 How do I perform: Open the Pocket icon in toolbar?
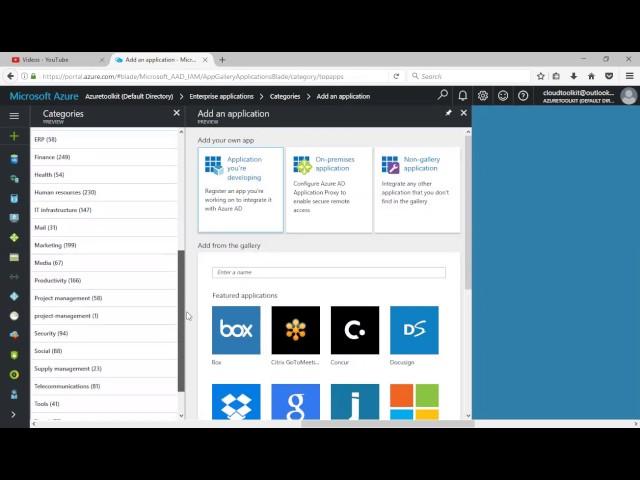tap(609, 76)
